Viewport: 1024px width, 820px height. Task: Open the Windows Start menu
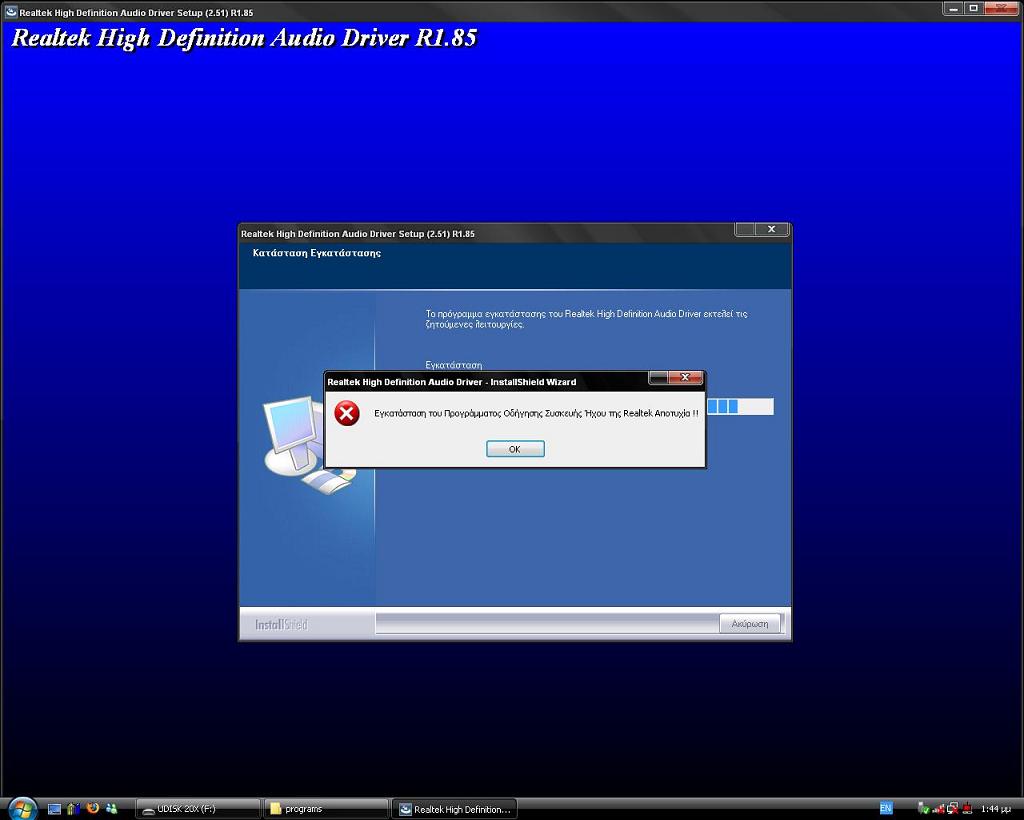coord(22,808)
